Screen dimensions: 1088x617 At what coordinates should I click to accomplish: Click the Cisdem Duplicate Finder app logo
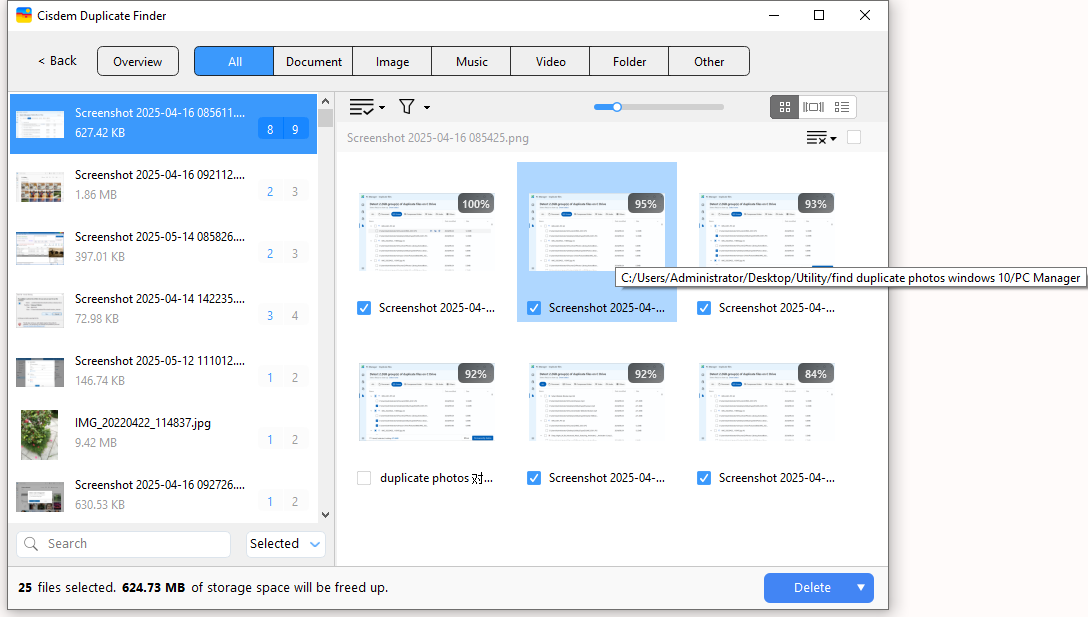(24, 15)
